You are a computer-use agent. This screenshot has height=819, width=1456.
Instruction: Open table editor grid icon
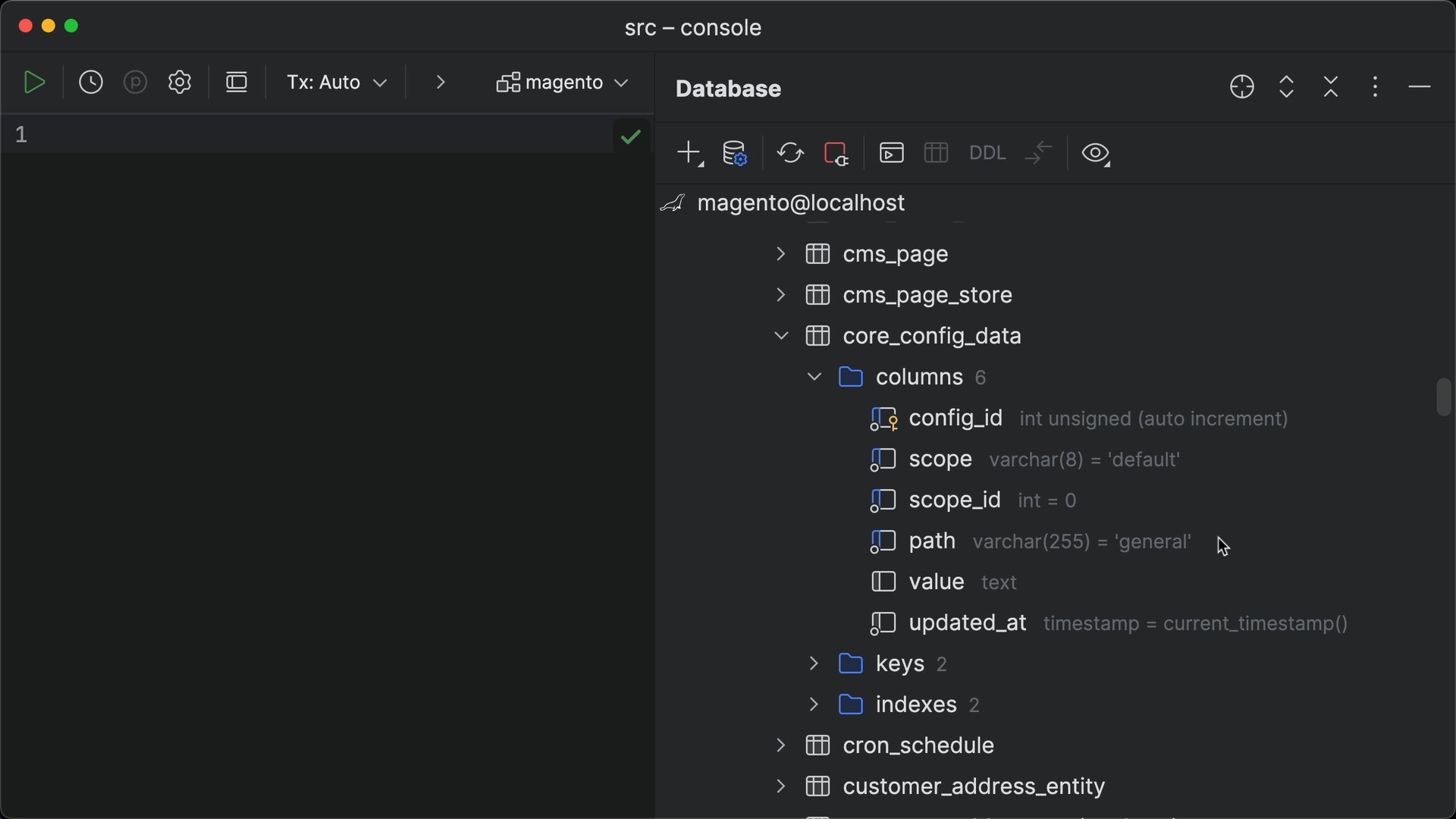937,153
